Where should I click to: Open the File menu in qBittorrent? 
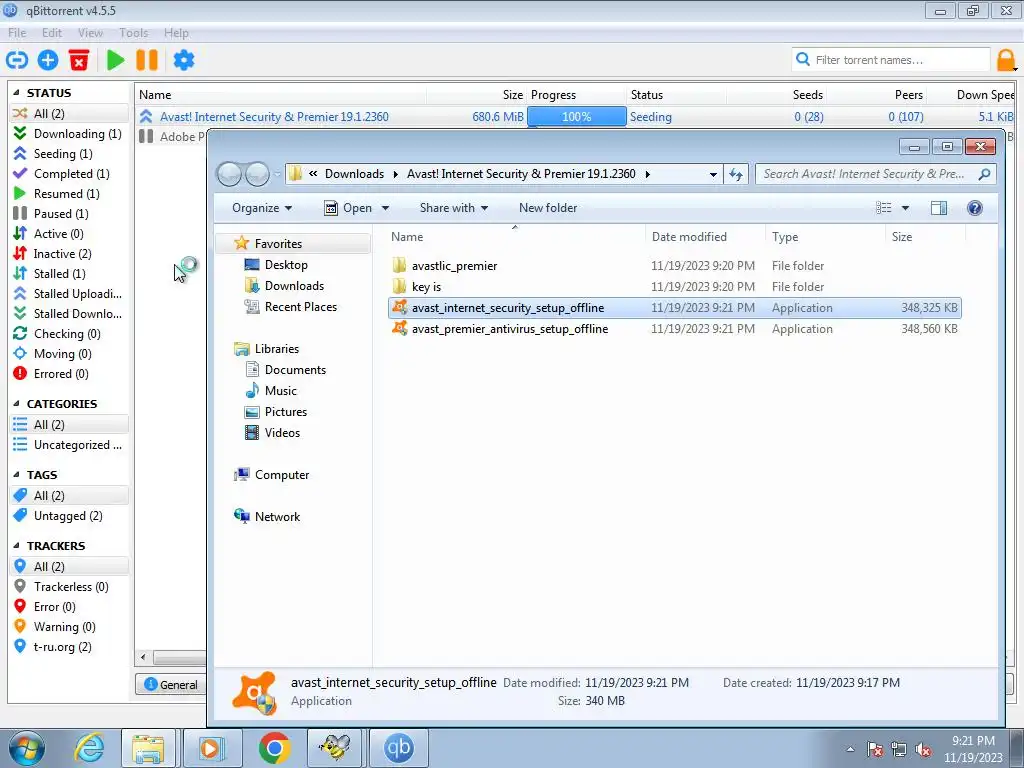click(x=17, y=33)
